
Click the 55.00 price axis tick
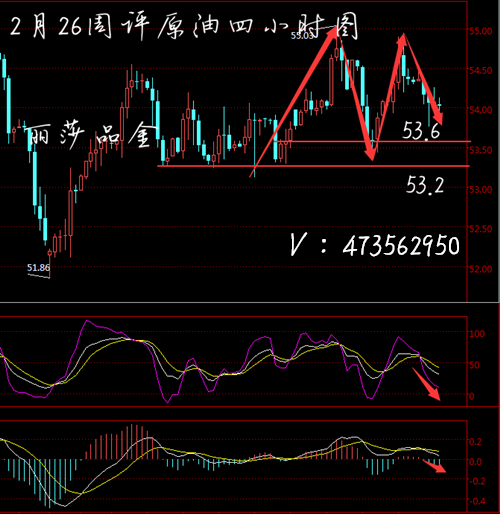(x=481, y=31)
